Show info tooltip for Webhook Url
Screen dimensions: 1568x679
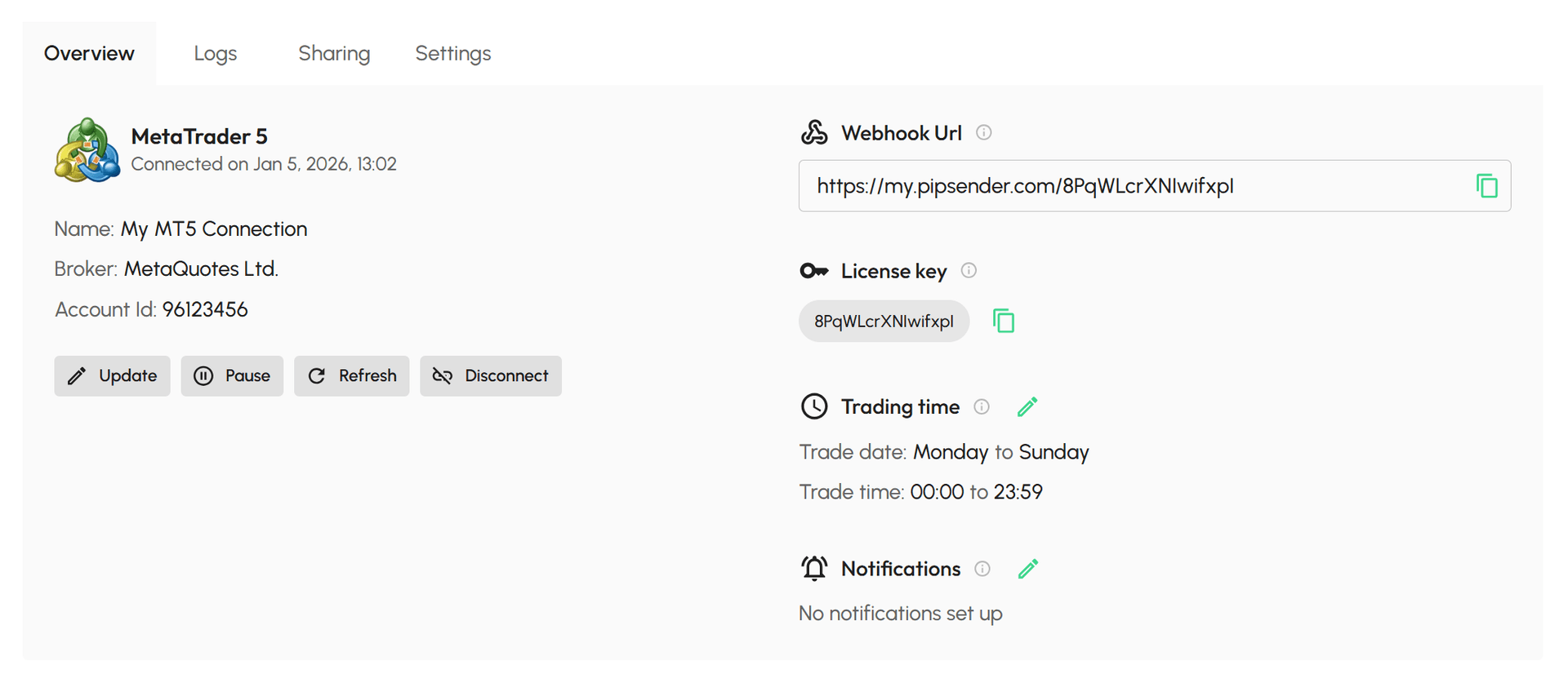(x=984, y=132)
